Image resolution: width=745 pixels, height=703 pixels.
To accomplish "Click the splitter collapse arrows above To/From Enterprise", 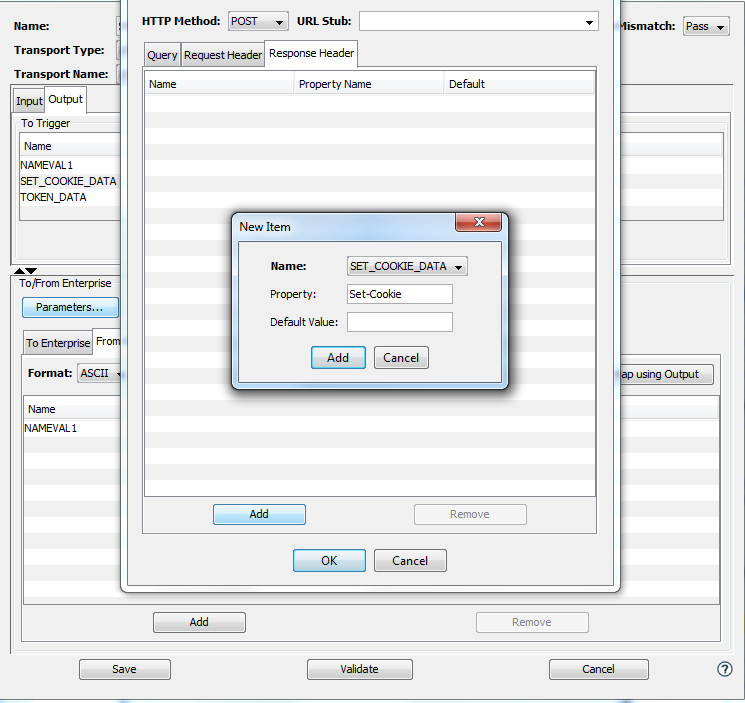I will [x=25, y=271].
